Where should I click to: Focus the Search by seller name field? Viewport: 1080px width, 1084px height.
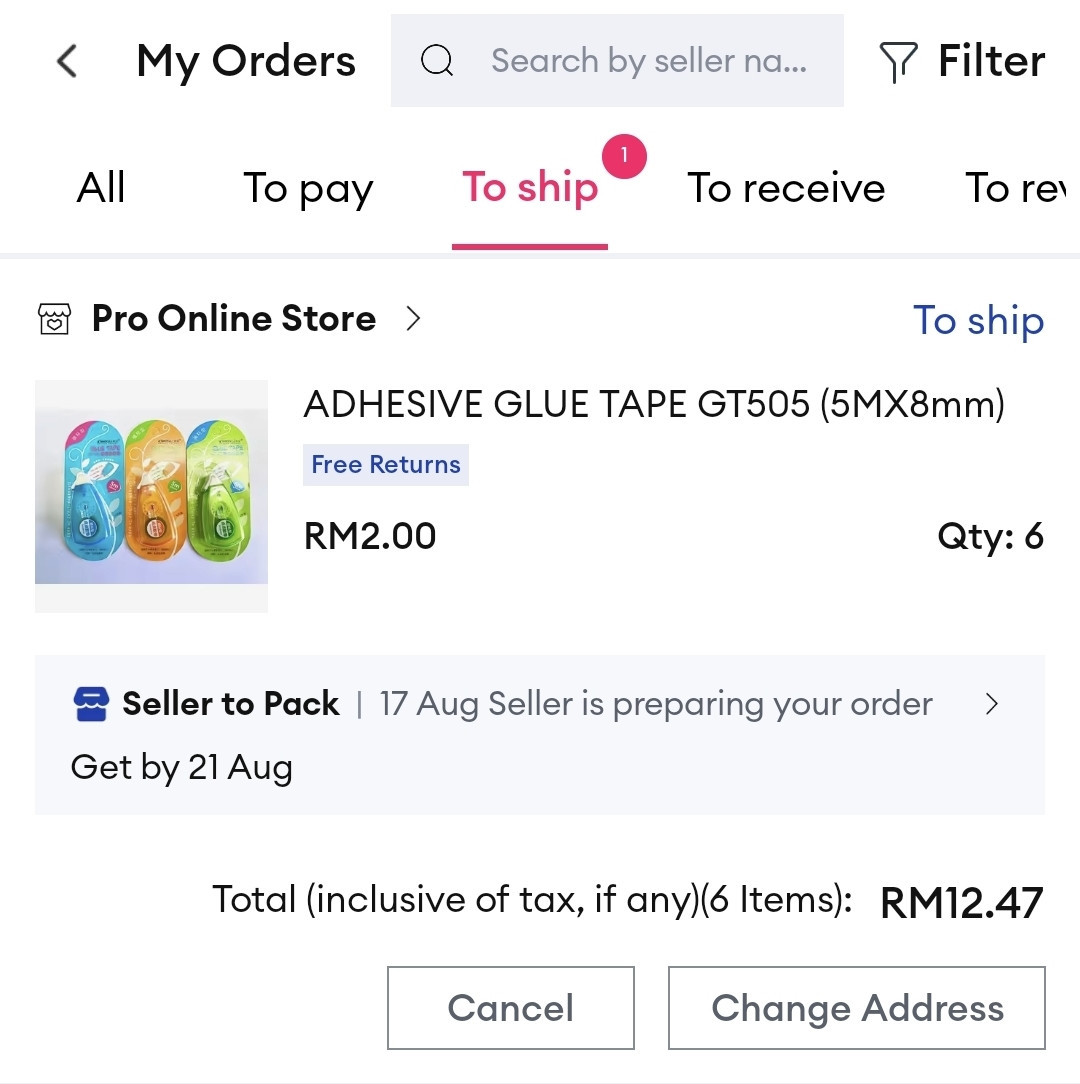617,60
